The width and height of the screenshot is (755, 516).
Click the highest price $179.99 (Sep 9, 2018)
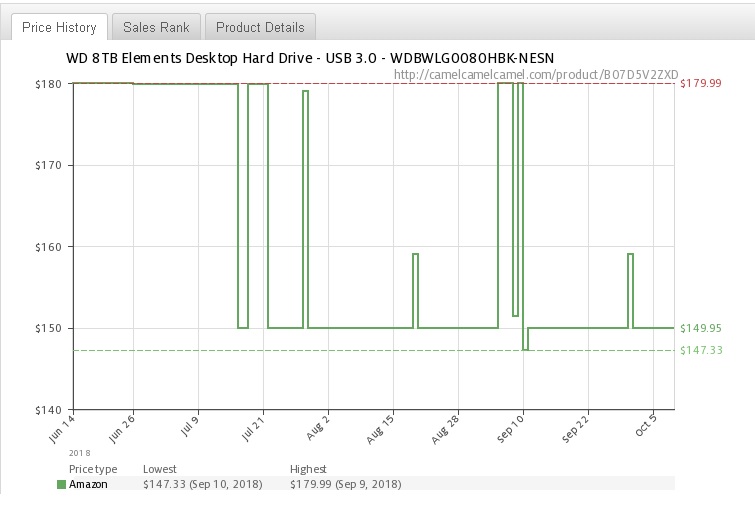point(346,484)
